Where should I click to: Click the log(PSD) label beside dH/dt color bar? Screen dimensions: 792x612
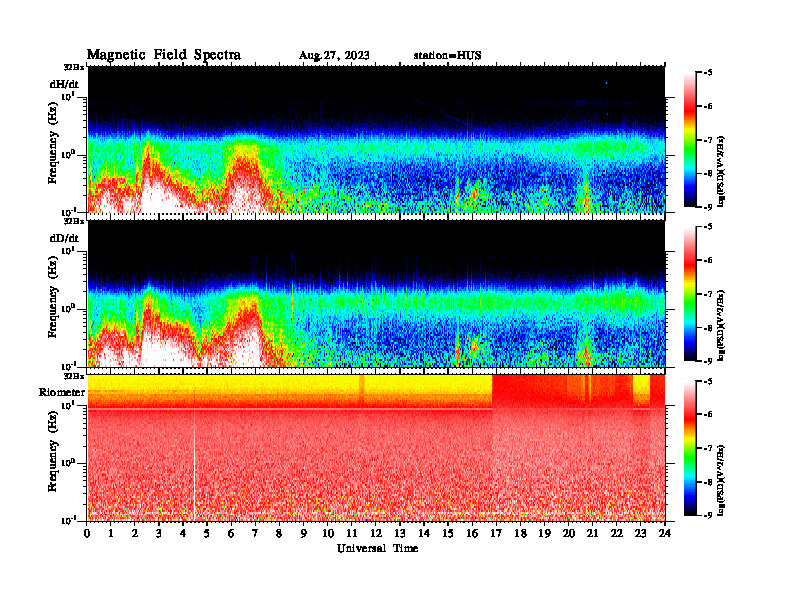coord(721,172)
